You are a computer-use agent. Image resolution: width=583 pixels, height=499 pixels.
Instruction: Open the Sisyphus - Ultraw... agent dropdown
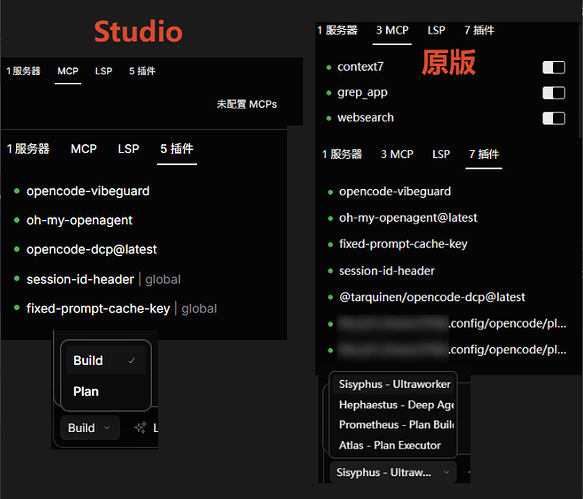tap(393, 472)
